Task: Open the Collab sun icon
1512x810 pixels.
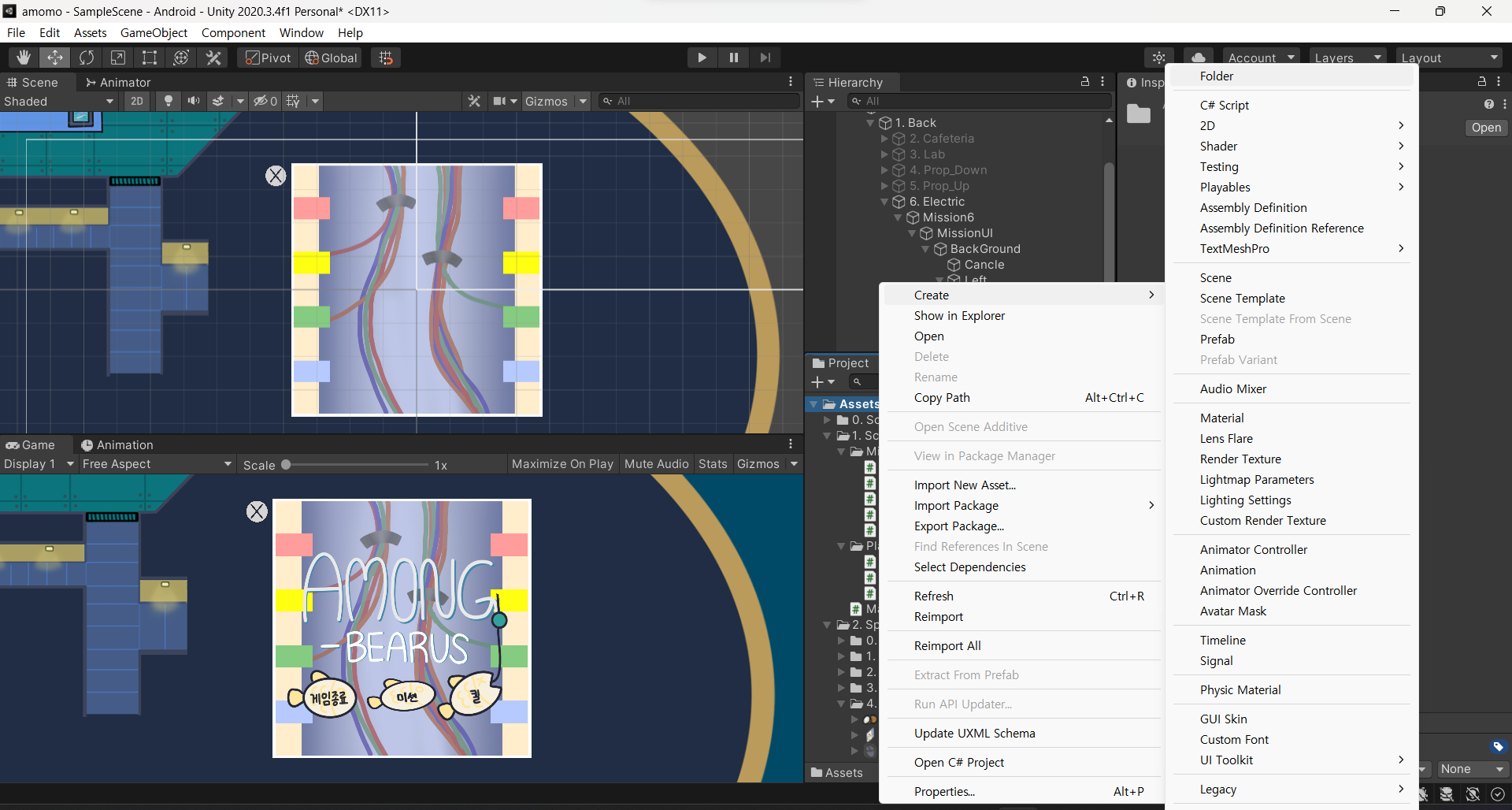Action: (x=1159, y=58)
